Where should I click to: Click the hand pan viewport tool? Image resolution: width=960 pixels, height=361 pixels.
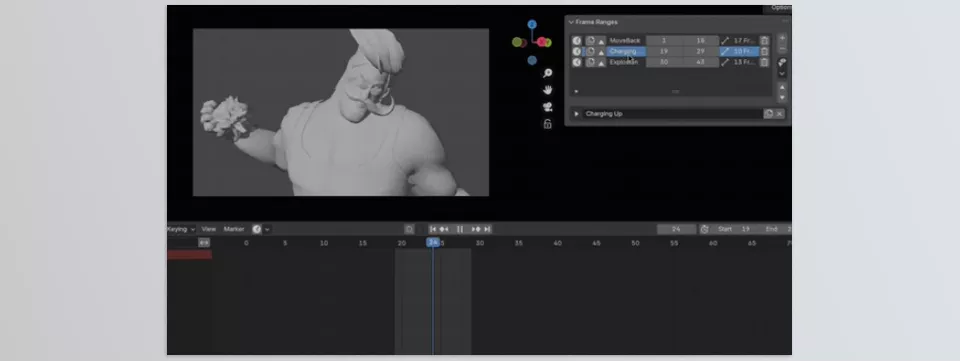click(547, 90)
